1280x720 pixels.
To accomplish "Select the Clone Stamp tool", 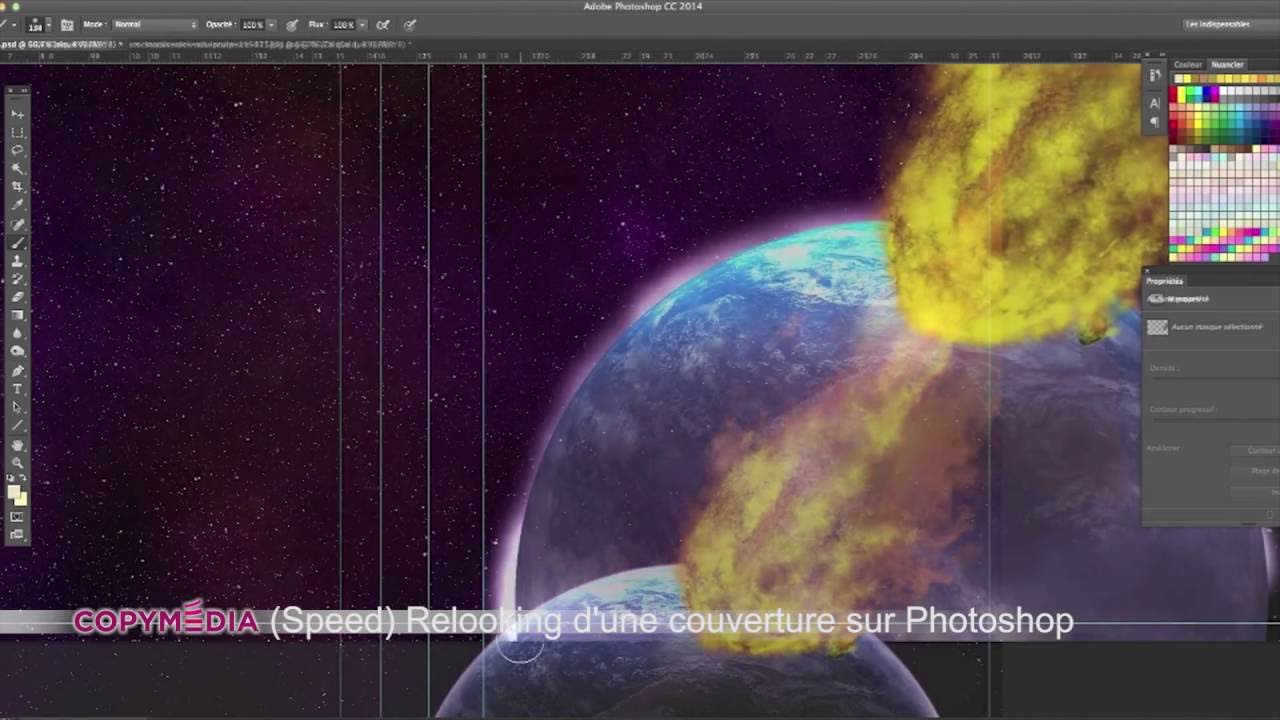I will 17,261.
